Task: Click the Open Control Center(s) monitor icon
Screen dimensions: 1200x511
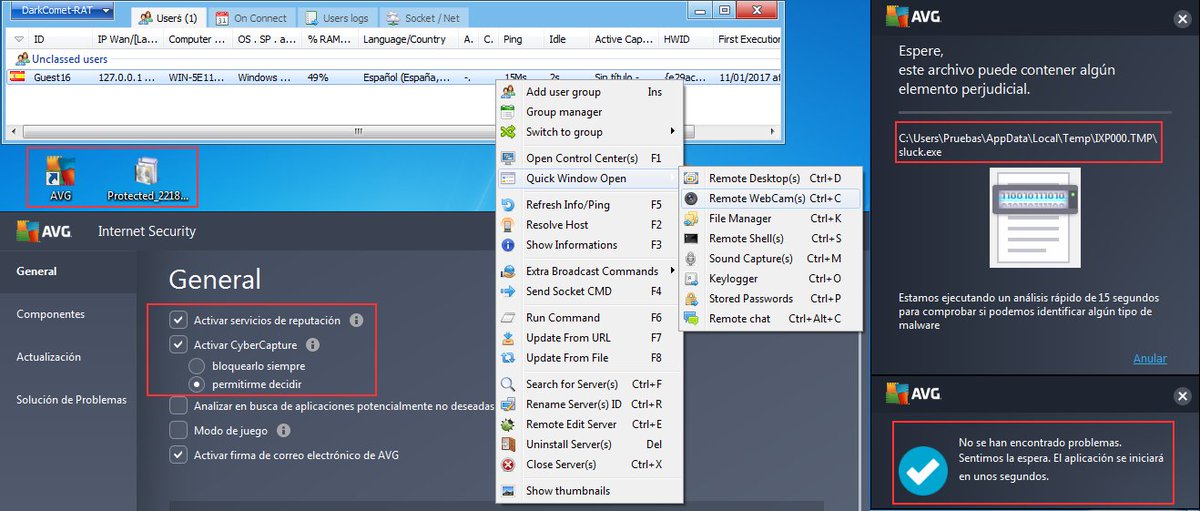Action: click(x=508, y=158)
